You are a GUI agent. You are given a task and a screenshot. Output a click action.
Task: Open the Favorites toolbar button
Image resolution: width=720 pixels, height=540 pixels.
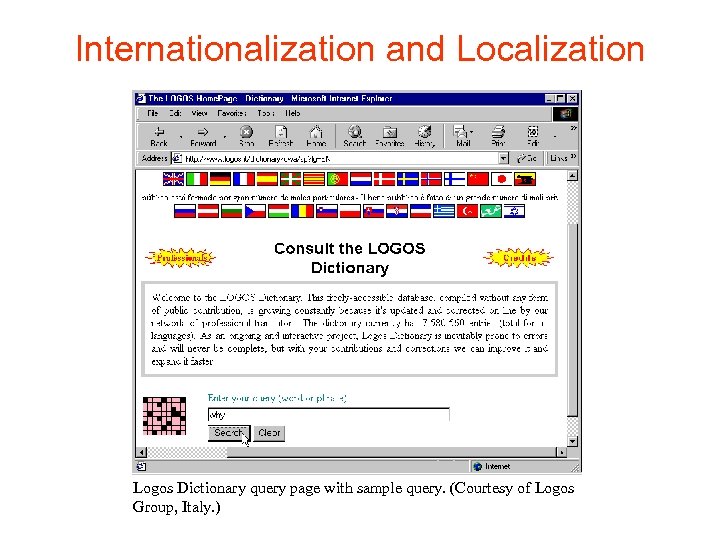click(x=389, y=136)
